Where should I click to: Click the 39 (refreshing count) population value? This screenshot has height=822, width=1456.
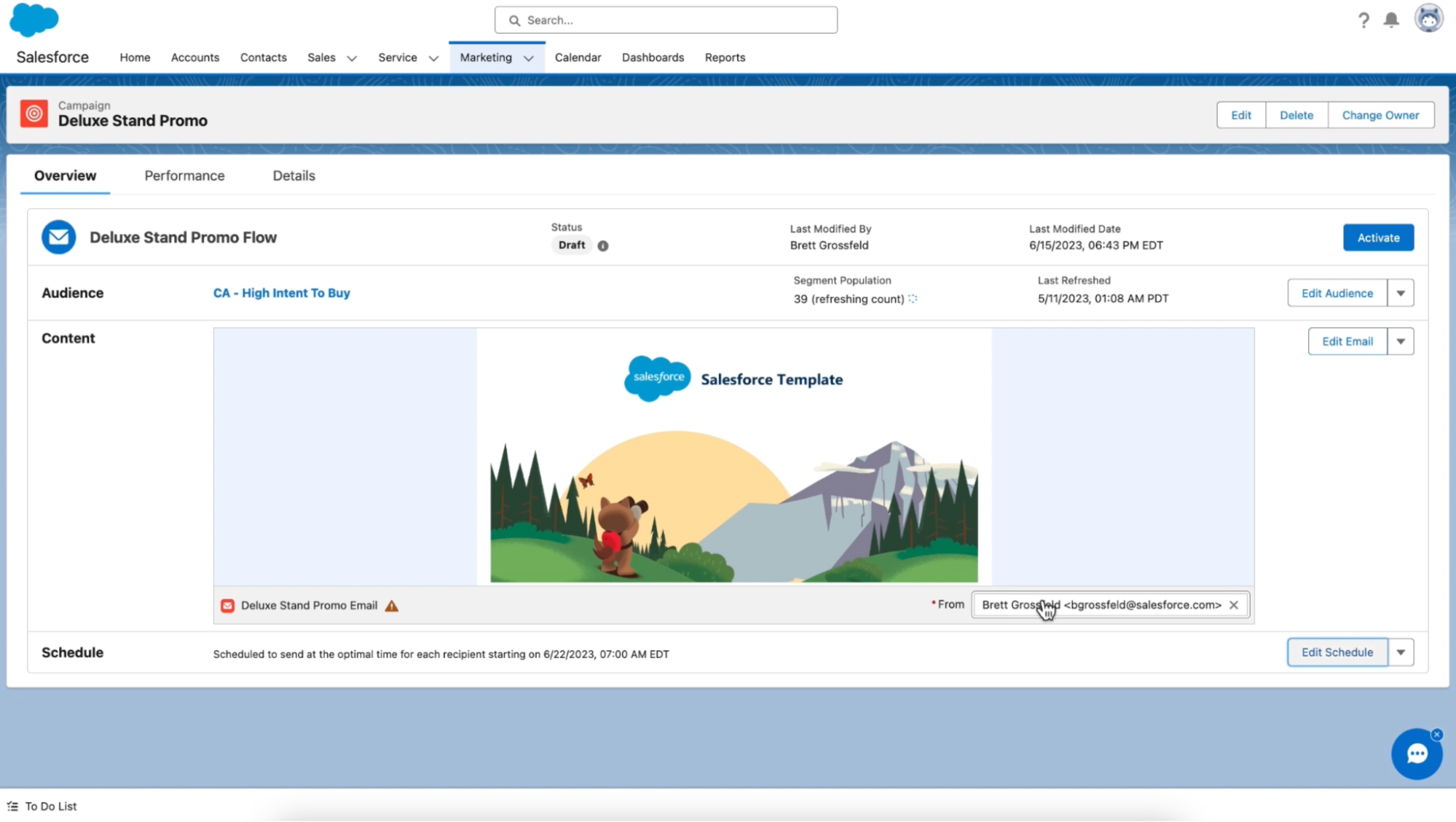click(849, 299)
